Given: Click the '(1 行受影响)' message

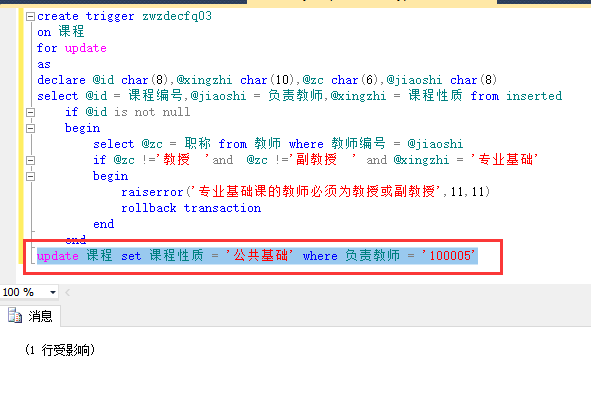Looking at the screenshot, I should tap(60, 350).
